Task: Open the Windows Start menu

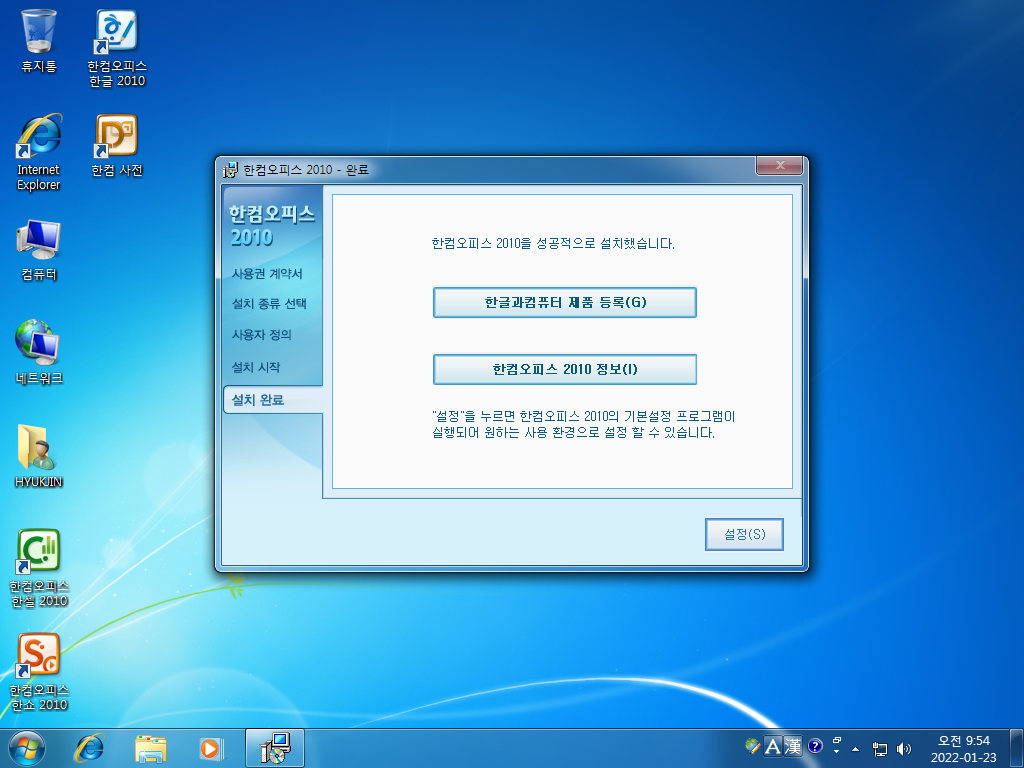Action: tap(27, 748)
